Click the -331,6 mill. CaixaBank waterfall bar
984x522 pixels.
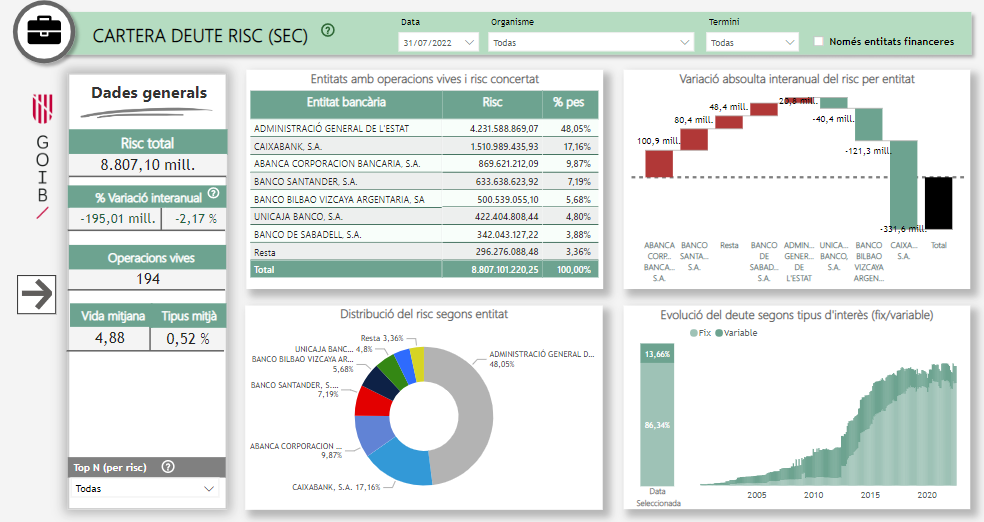tap(904, 184)
